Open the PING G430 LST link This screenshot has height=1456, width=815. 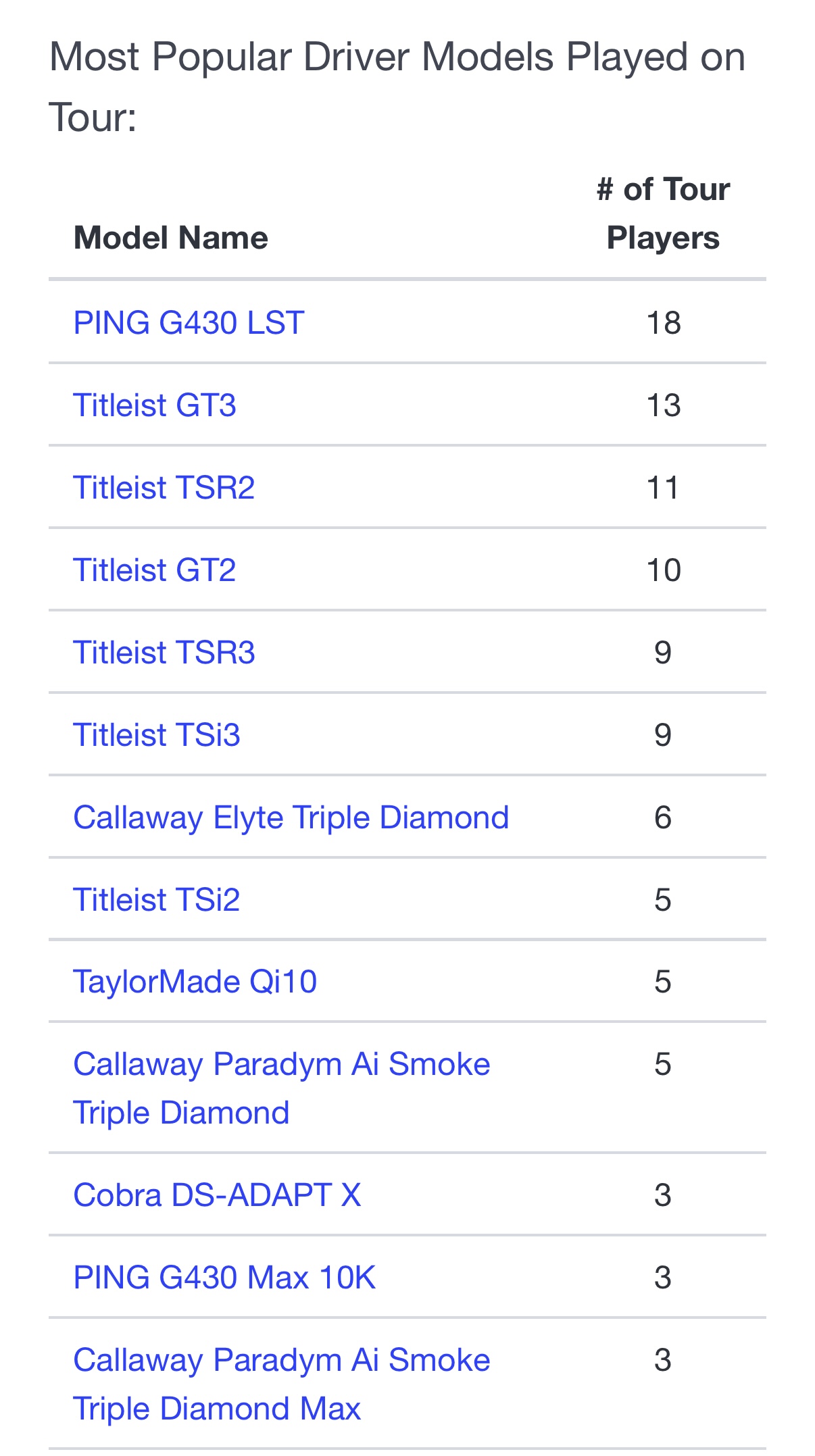point(189,323)
